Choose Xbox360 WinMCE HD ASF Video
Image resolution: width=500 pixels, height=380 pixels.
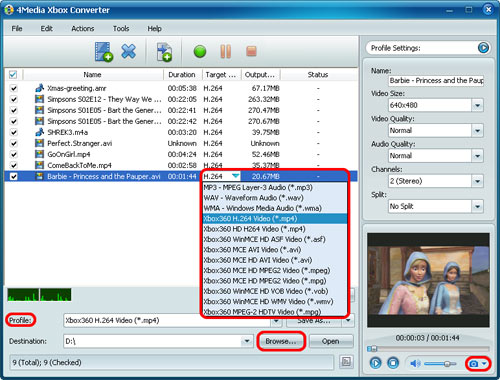[x=275, y=239]
